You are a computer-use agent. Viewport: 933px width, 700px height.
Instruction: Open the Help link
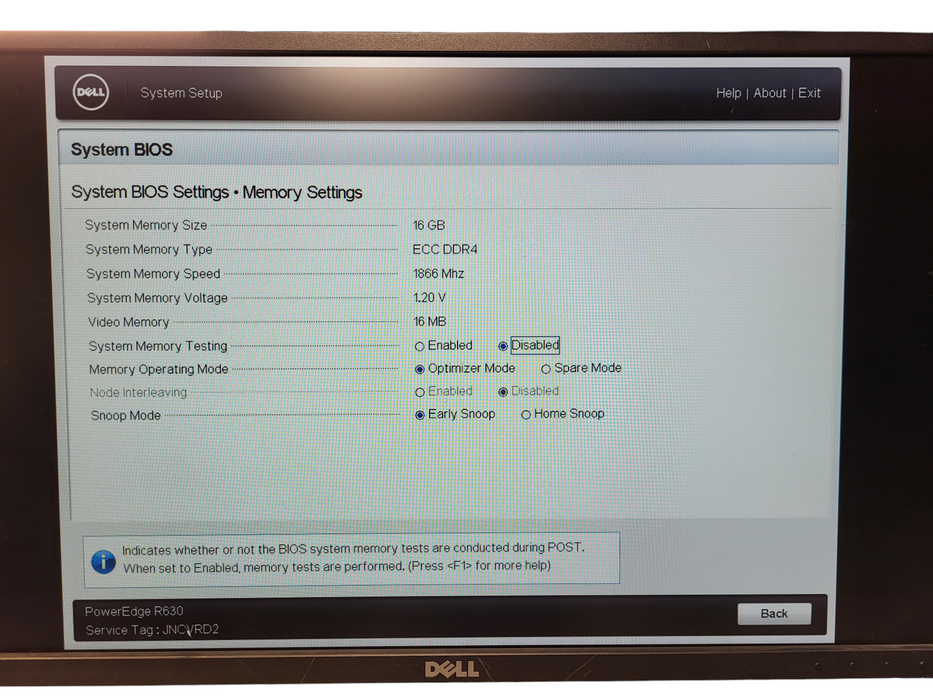pyautogui.click(x=728, y=93)
